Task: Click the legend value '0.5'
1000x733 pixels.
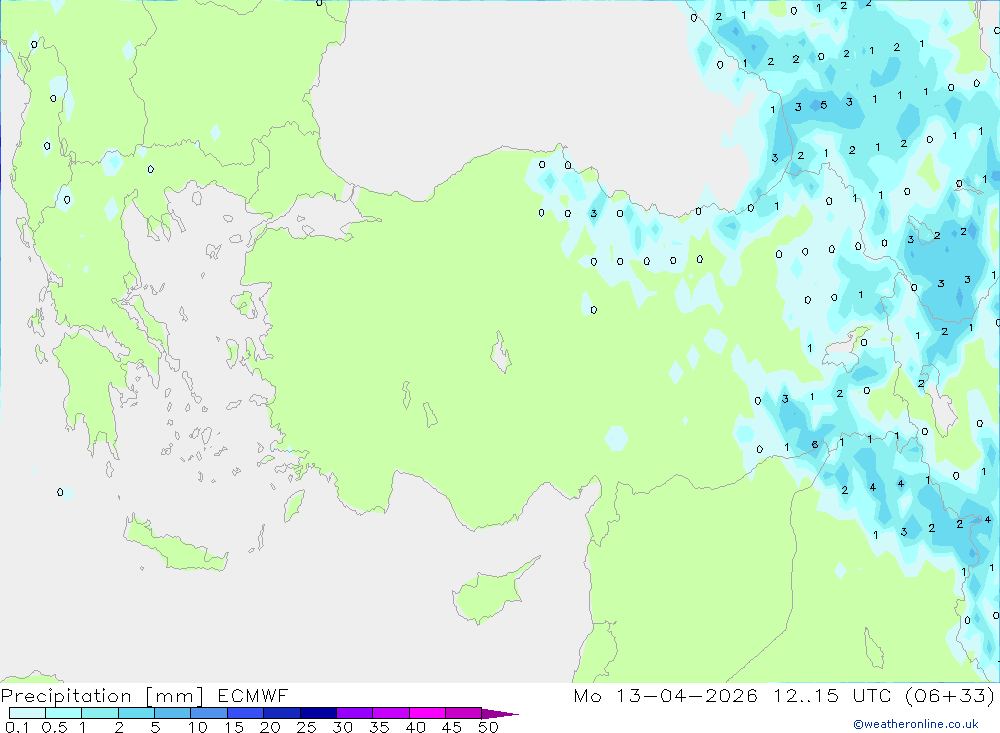Action: click(54, 727)
